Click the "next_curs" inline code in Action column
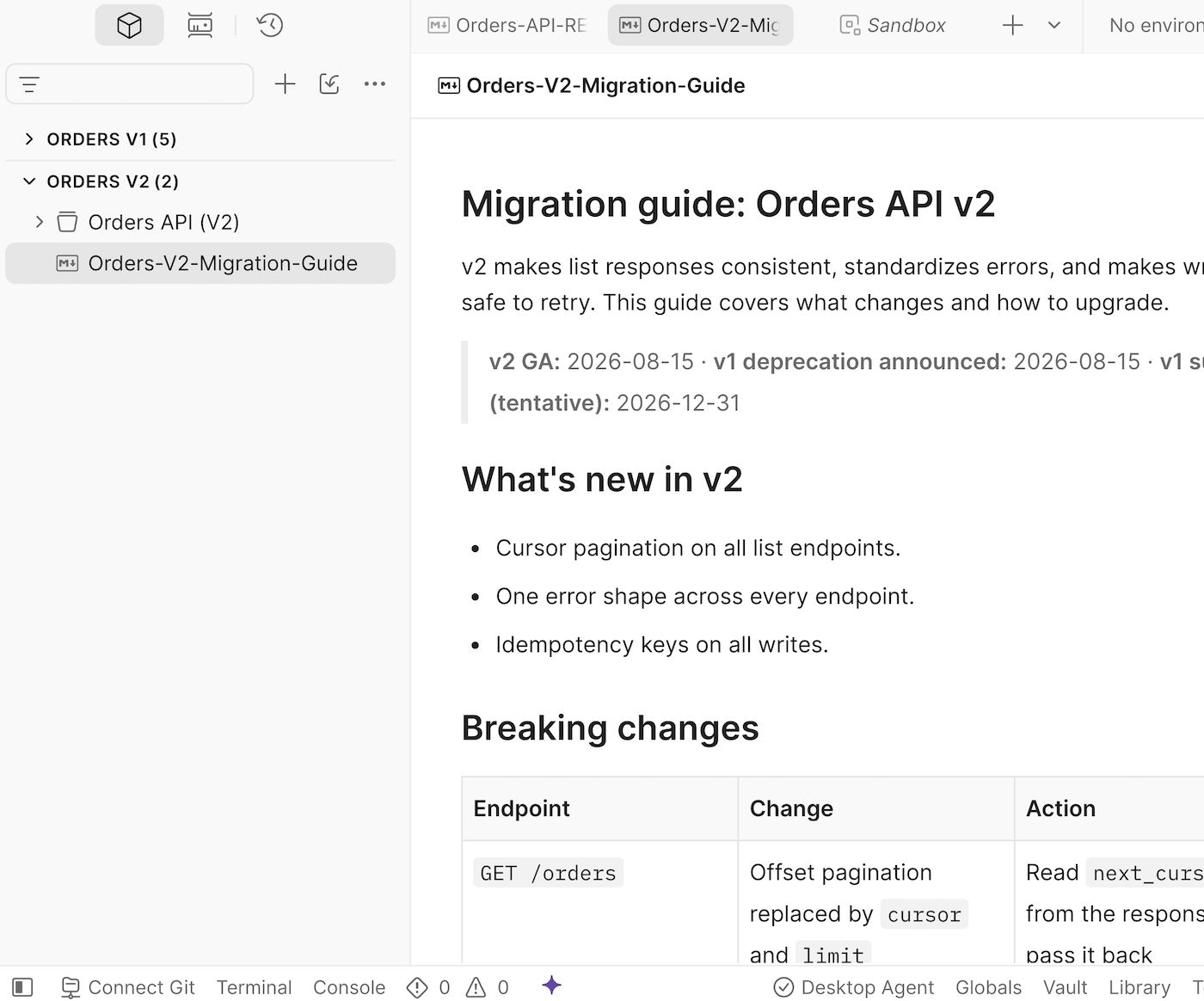 1146,873
